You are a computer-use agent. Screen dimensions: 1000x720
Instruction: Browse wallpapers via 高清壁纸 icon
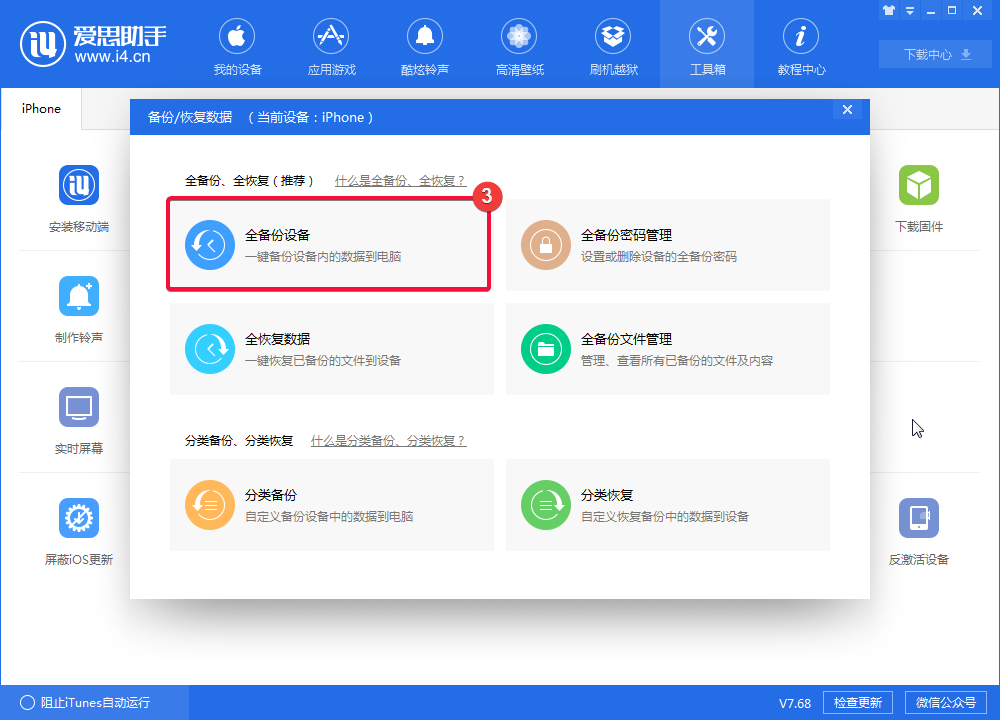pyautogui.click(x=519, y=45)
